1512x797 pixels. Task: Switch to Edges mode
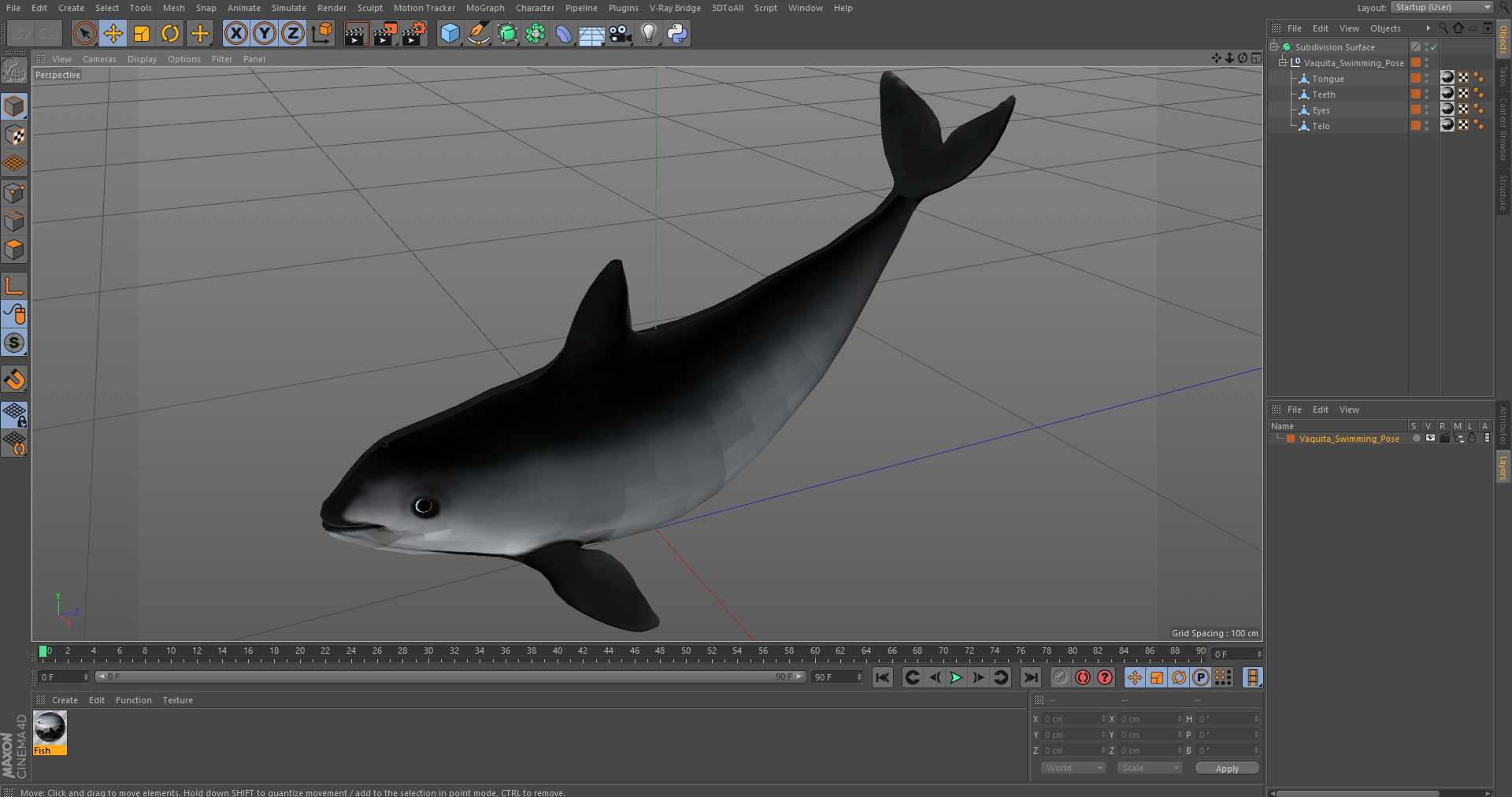(14, 221)
